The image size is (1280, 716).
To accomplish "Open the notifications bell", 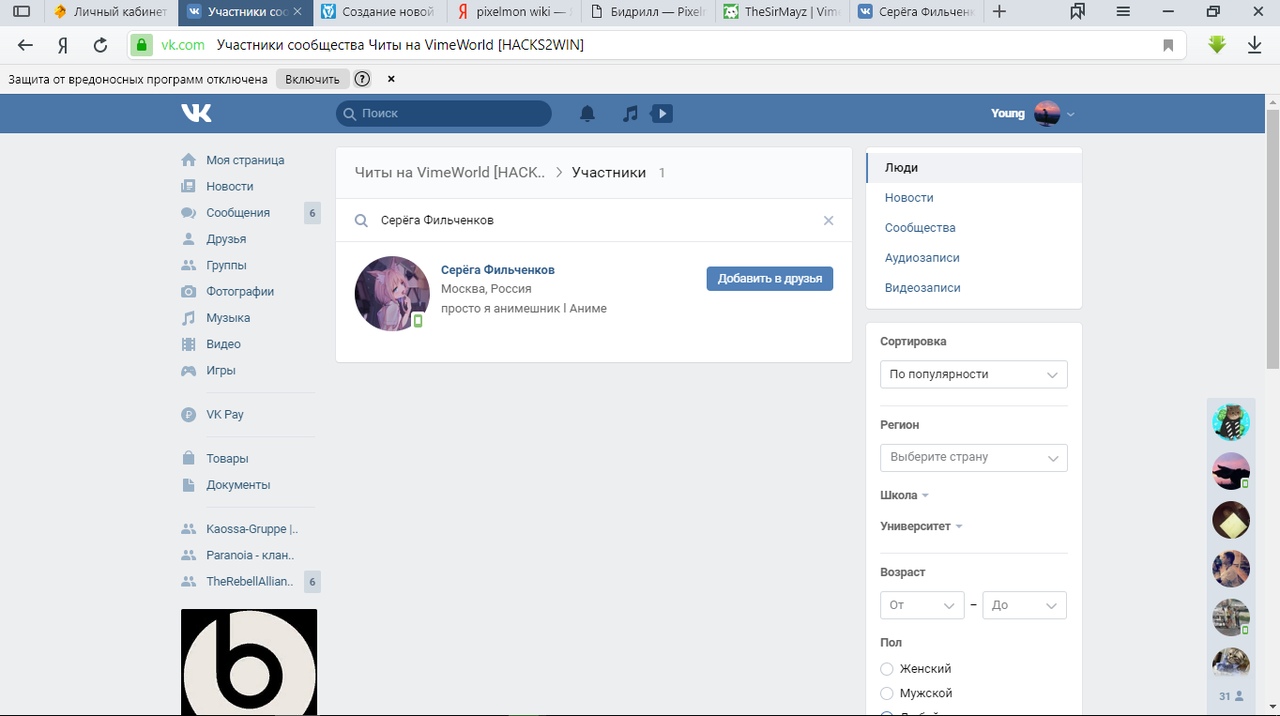I will tap(587, 114).
